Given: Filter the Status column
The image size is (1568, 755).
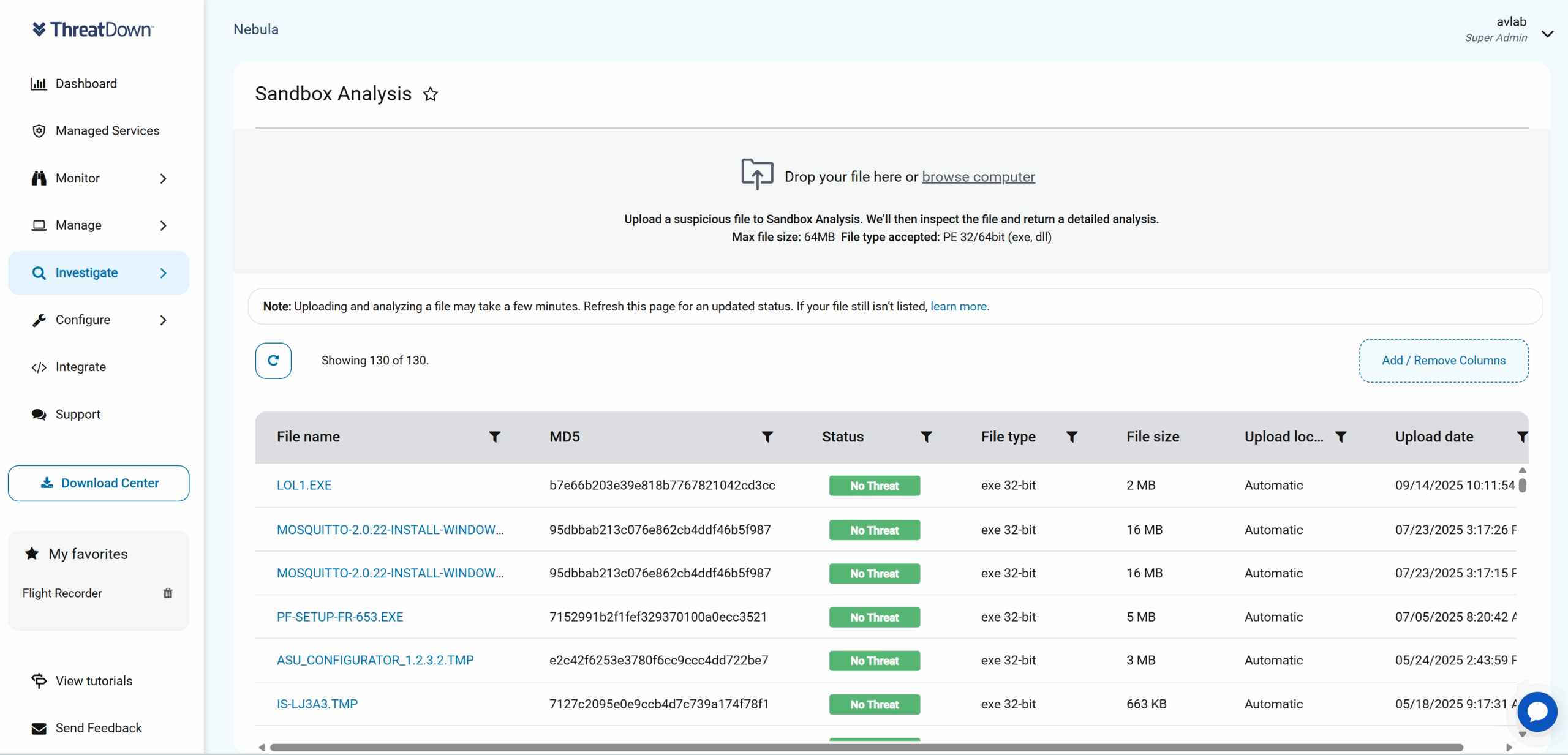Looking at the screenshot, I should click(926, 437).
